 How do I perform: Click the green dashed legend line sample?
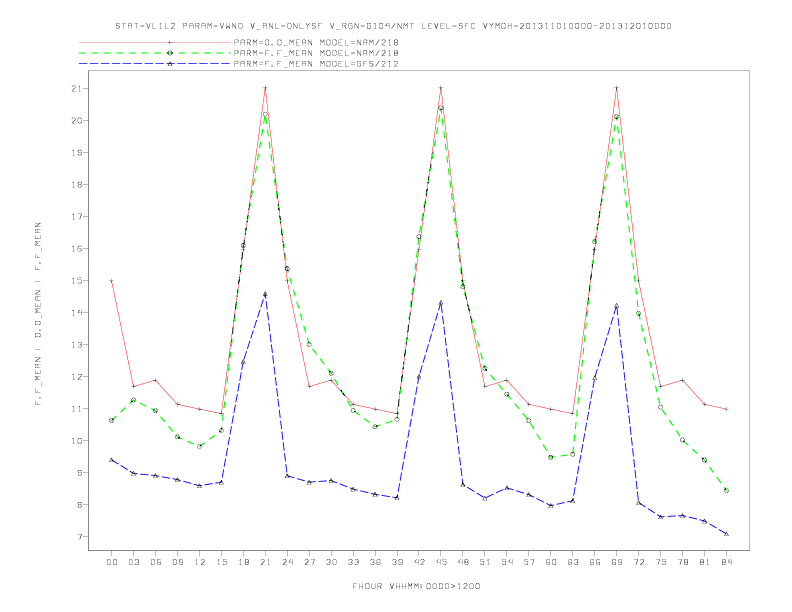[x=155, y=53]
